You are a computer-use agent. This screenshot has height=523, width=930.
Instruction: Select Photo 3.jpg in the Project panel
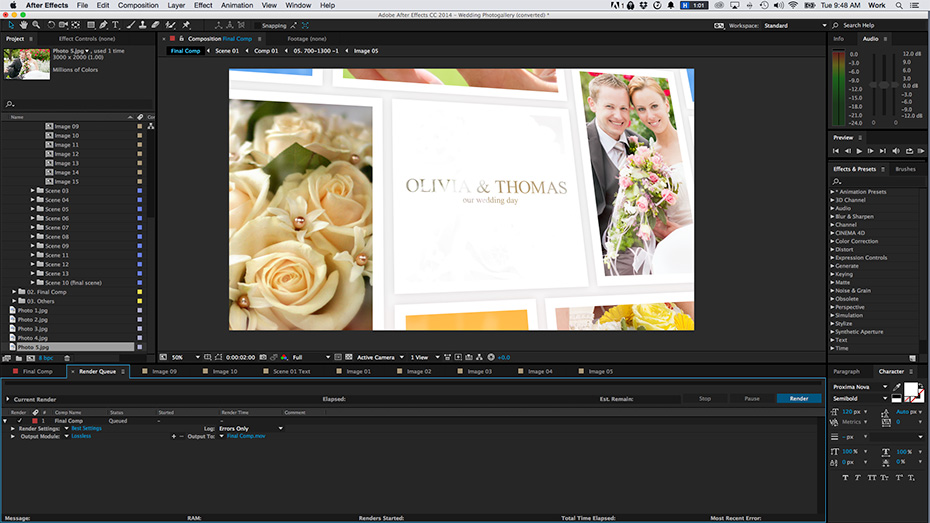click(33, 329)
